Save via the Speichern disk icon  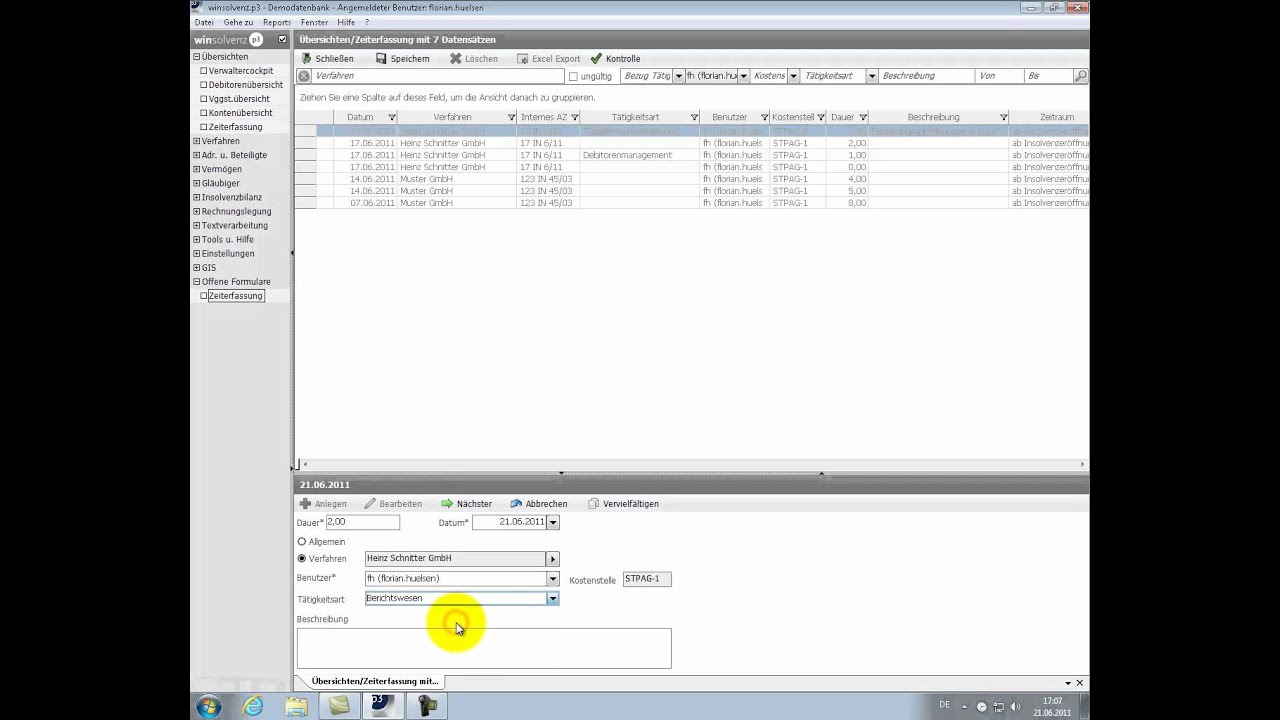click(381, 59)
